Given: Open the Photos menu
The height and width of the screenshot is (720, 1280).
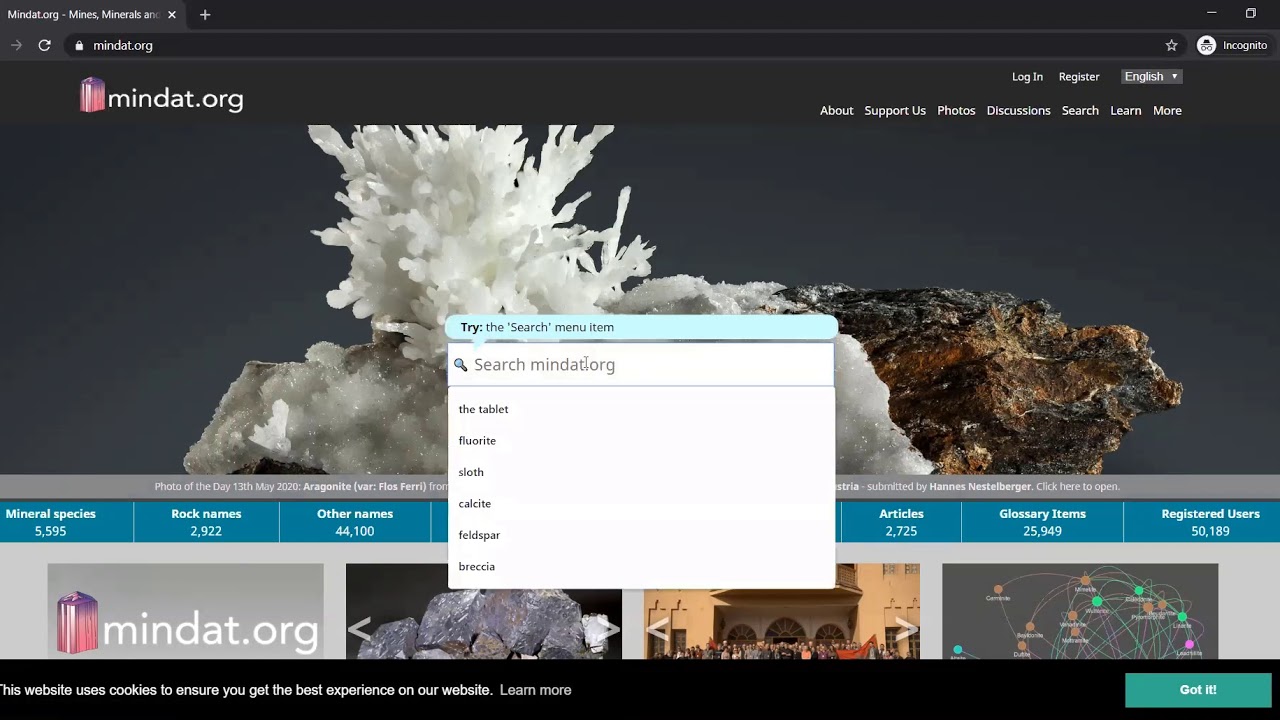Looking at the screenshot, I should [956, 110].
